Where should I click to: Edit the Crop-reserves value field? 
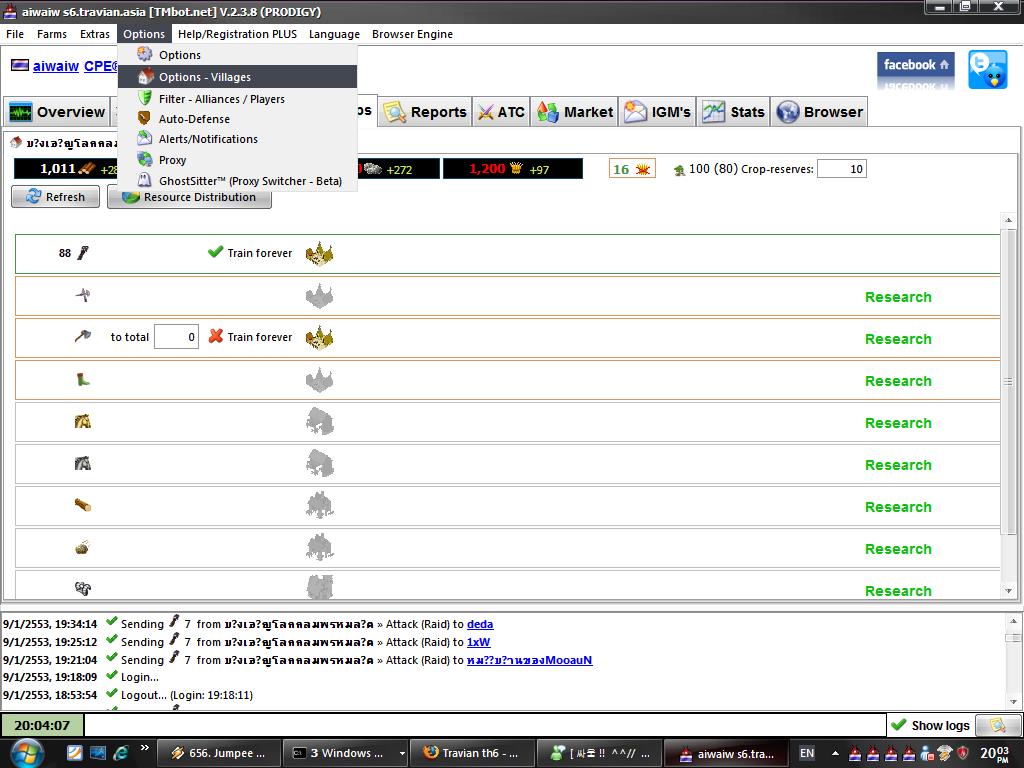coord(842,169)
